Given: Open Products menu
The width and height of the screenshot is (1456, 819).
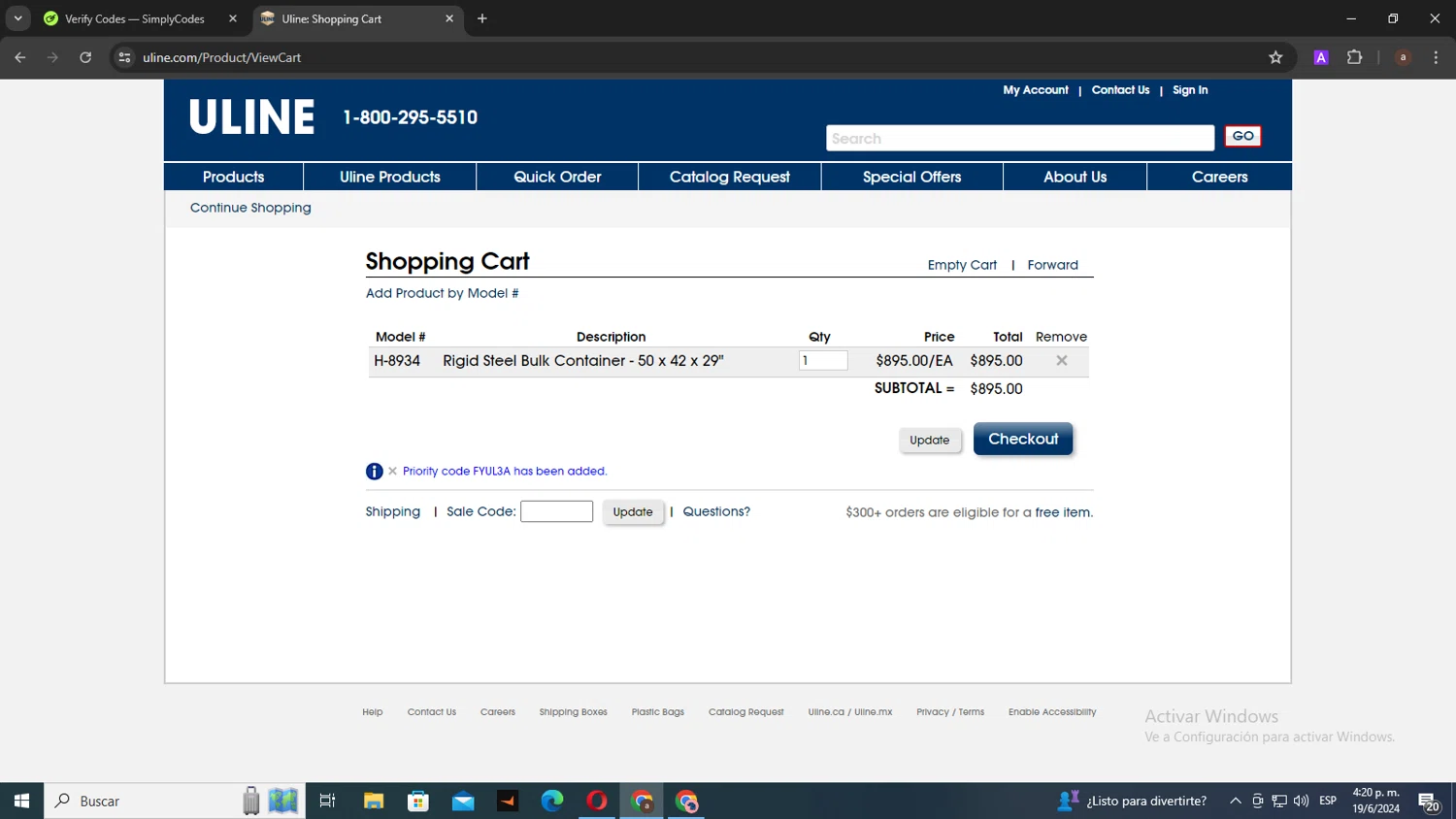Looking at the screenshot, I should point(233,177).
